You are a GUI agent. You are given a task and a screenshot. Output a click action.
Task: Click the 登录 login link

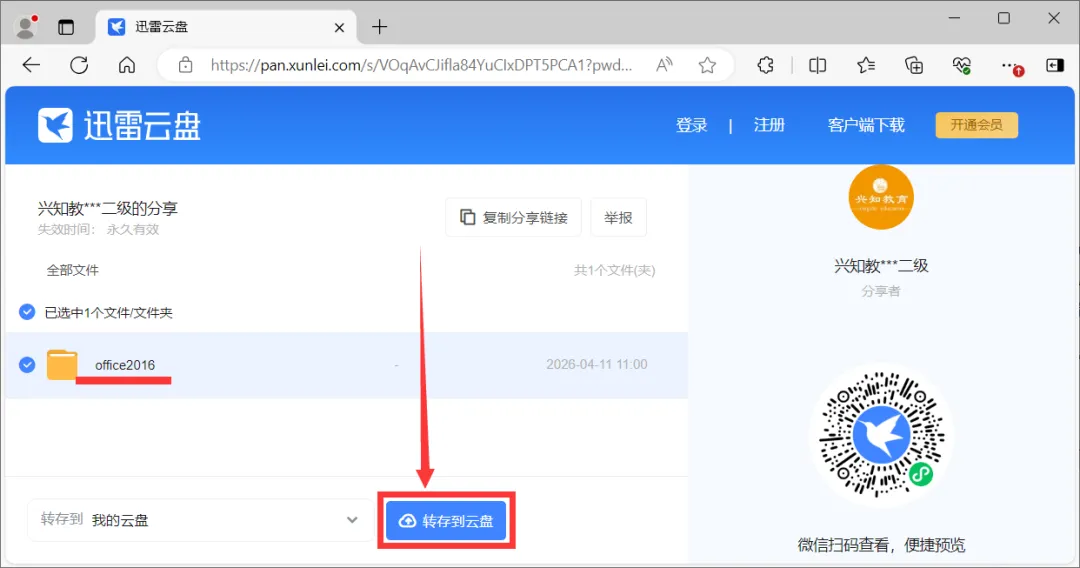tap(692, 125)
